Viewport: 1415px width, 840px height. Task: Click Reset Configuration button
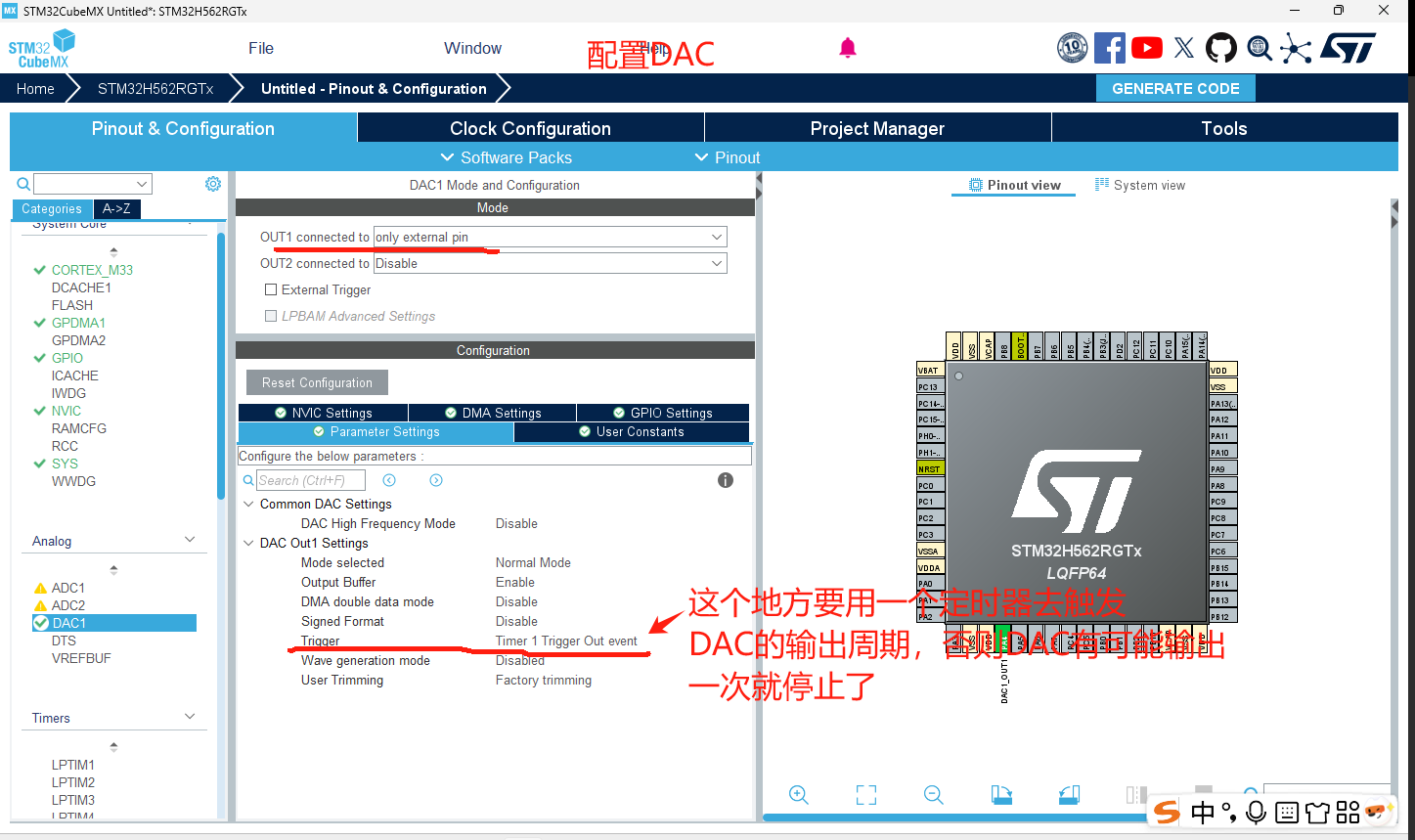click(x=317, y=382)
